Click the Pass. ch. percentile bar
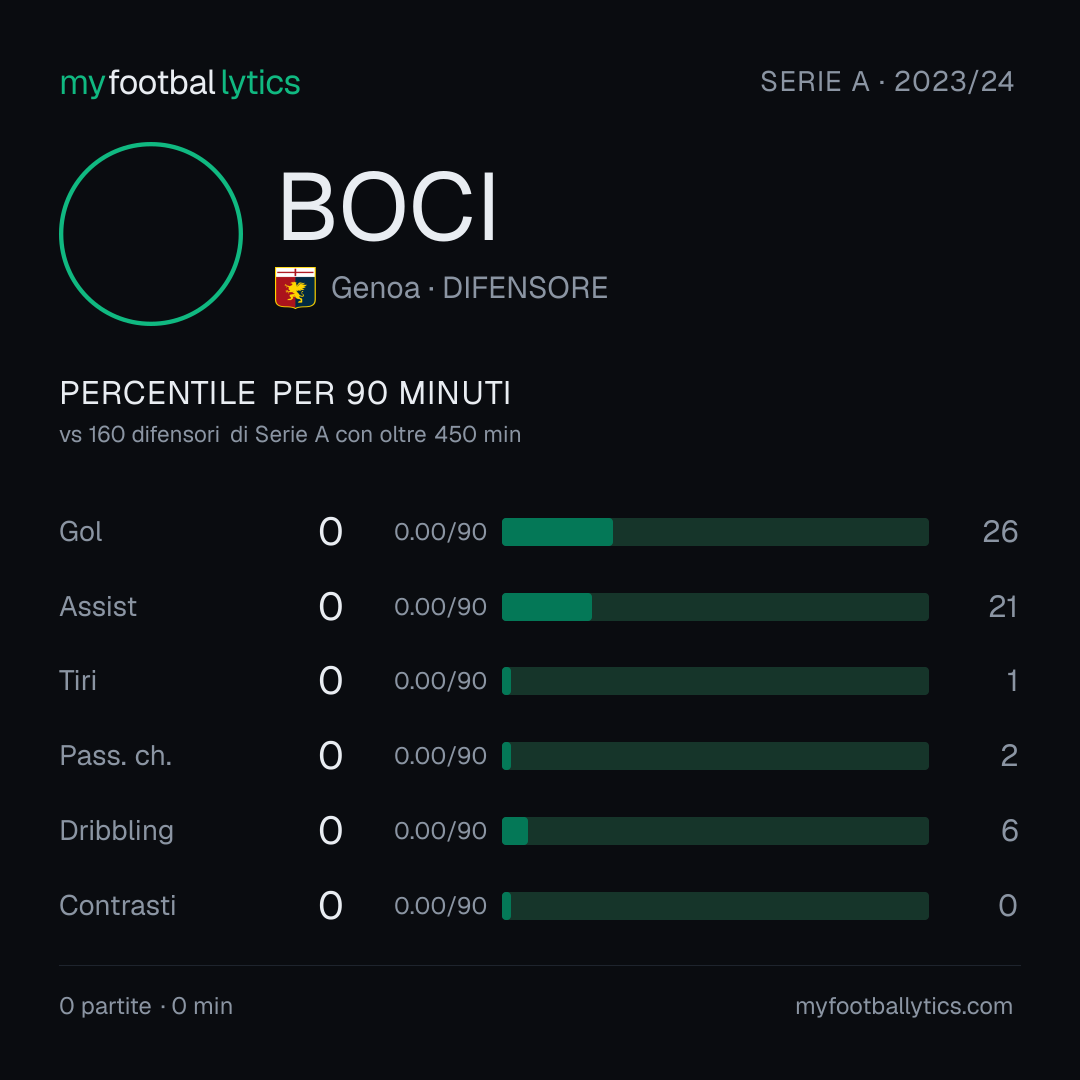 715,756
